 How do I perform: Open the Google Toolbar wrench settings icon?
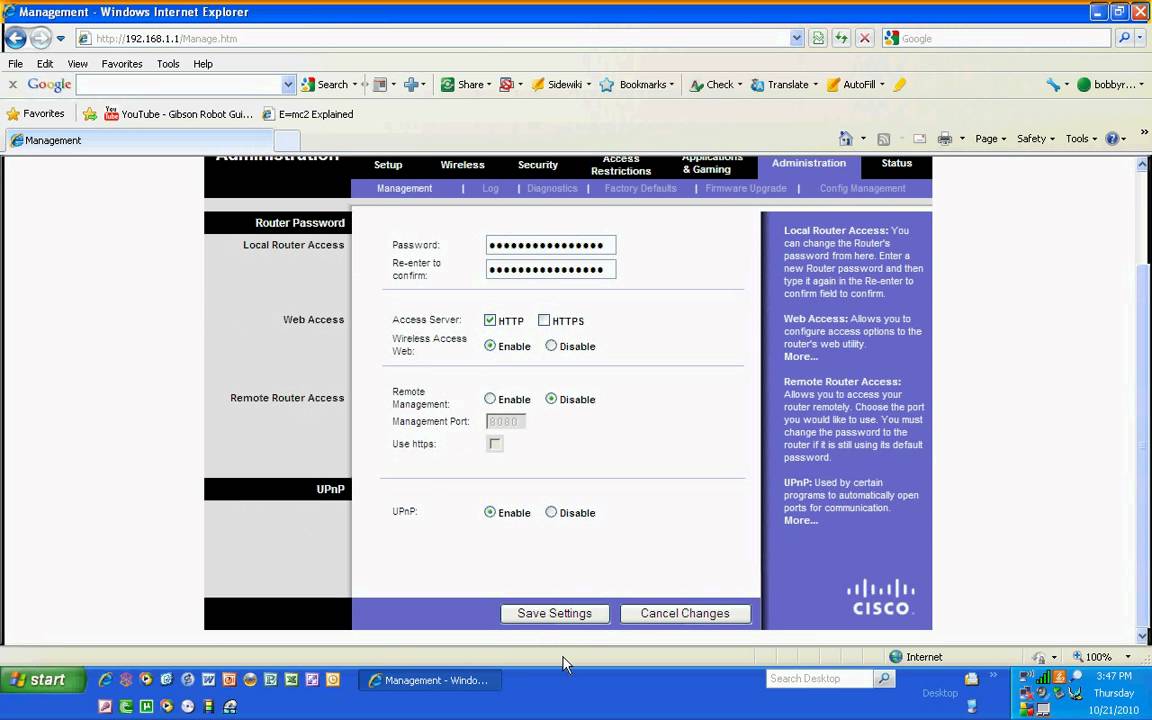click(1053, 84)
